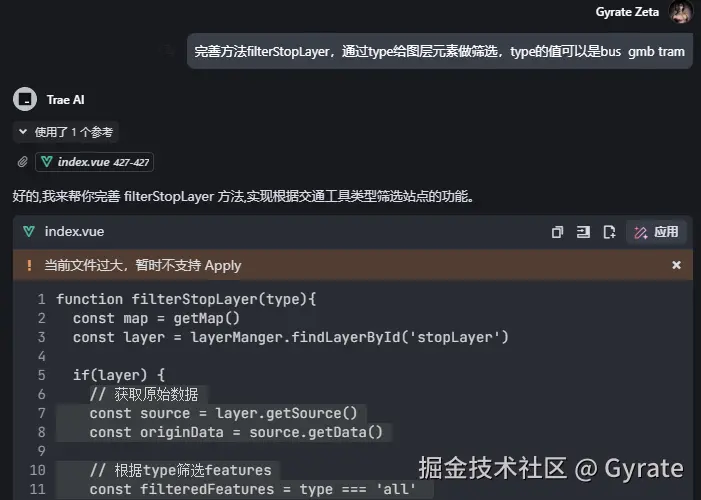Add code to new file icon

609,232
